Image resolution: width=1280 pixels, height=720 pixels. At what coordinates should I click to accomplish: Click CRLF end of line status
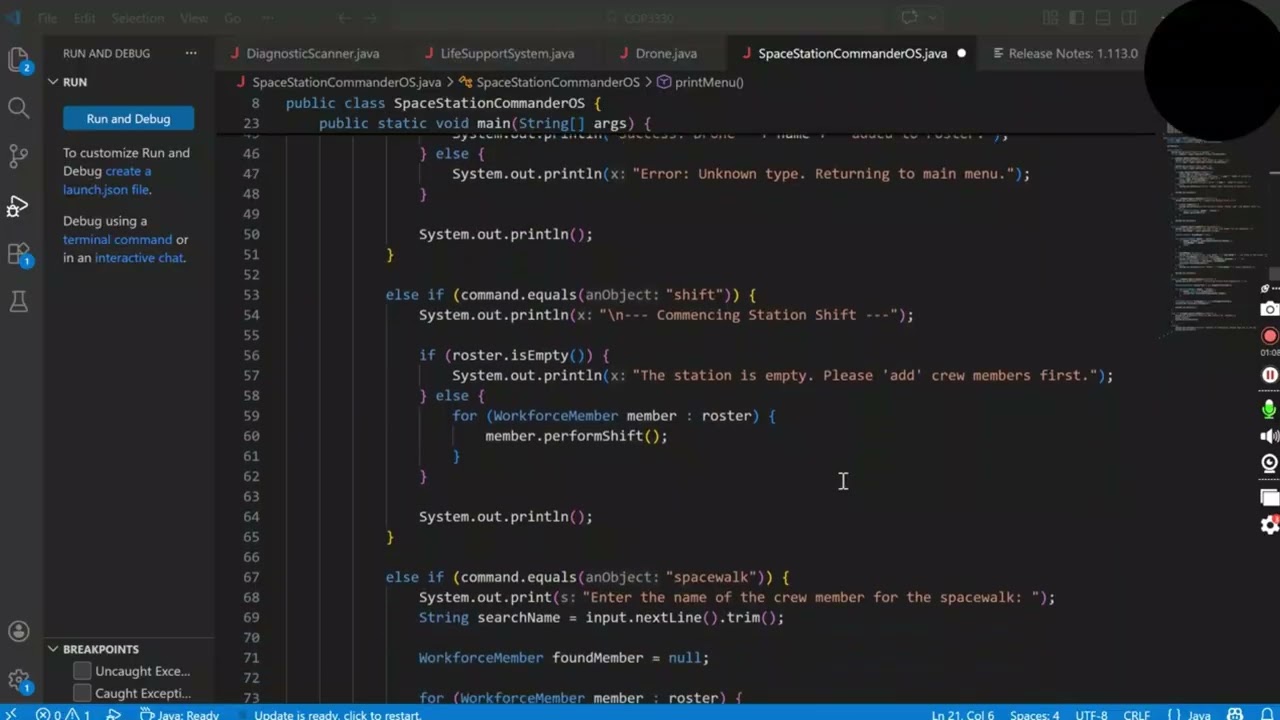tap(1137, 714)
